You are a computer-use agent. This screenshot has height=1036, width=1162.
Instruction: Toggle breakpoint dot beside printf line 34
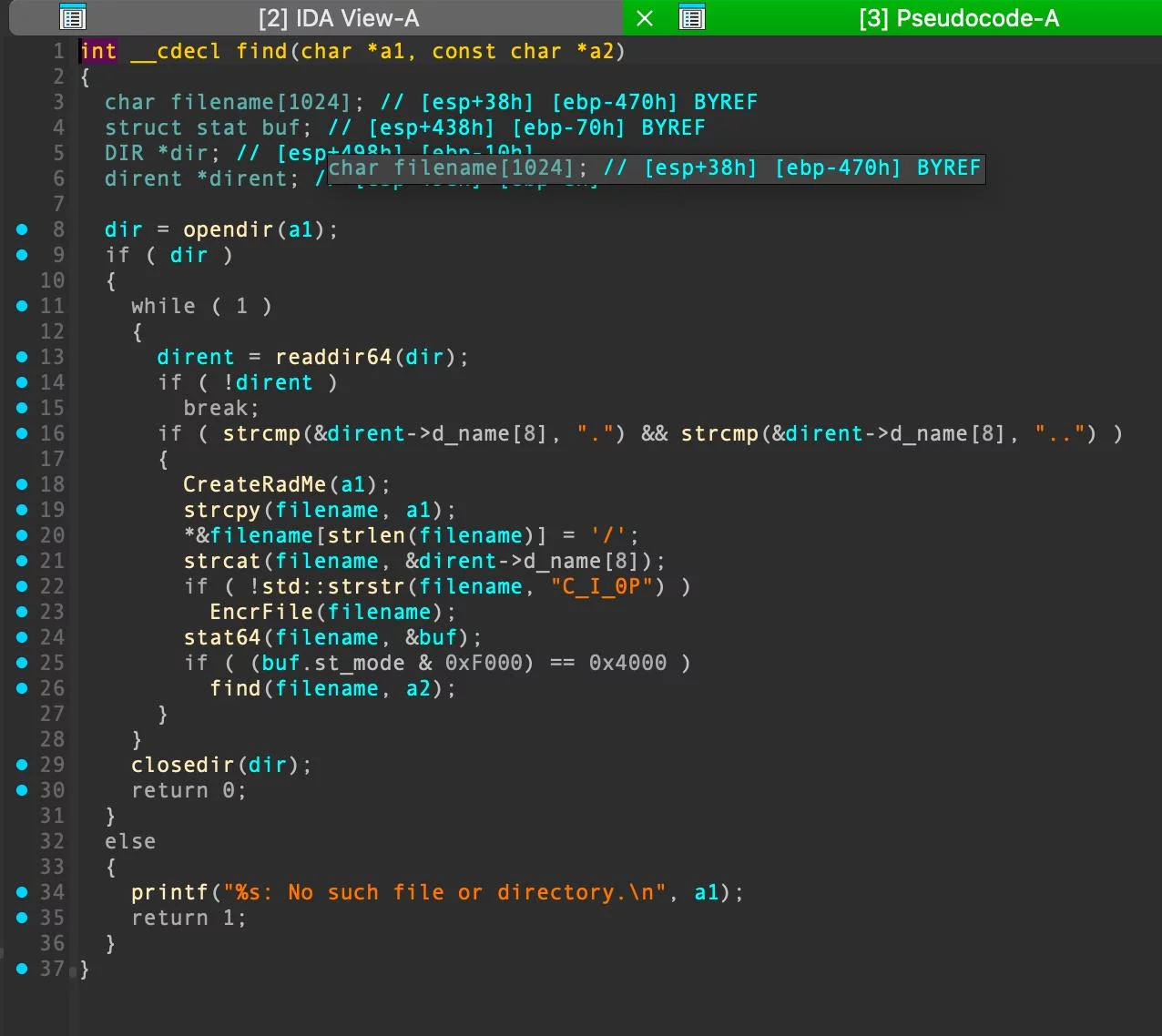click(22, 892)
